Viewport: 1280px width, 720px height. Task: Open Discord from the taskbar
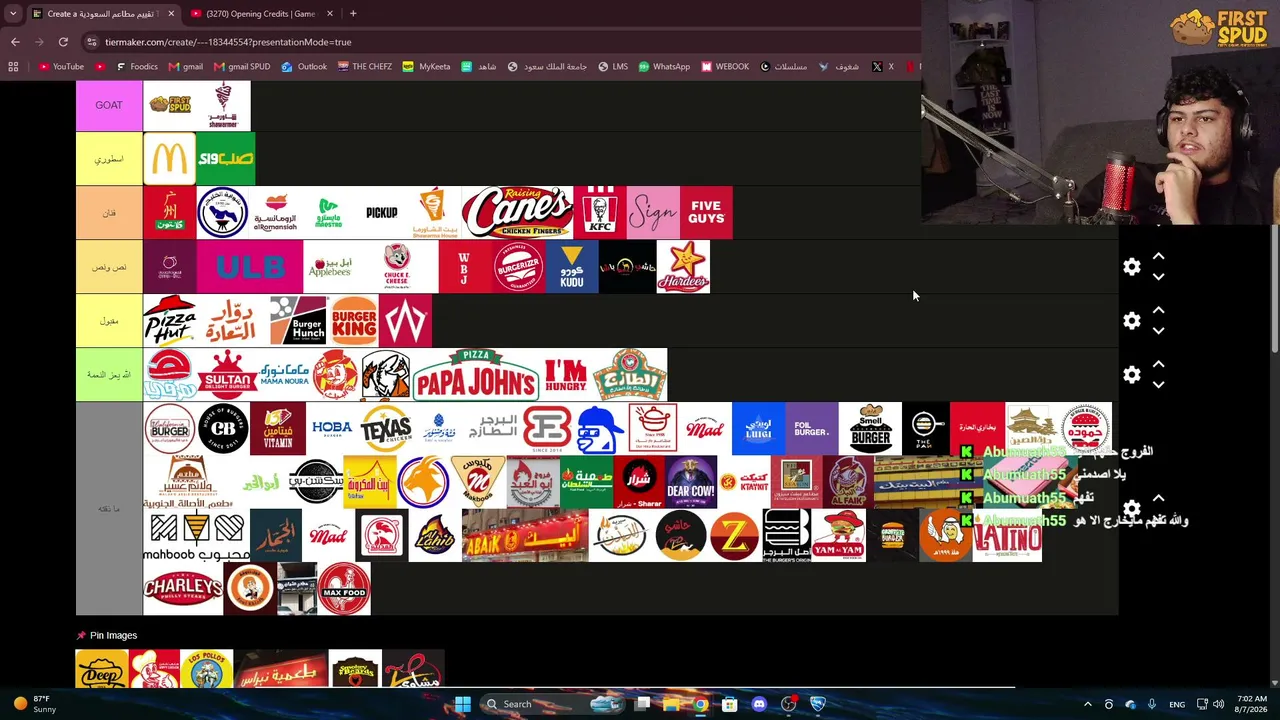click(759, 704)
